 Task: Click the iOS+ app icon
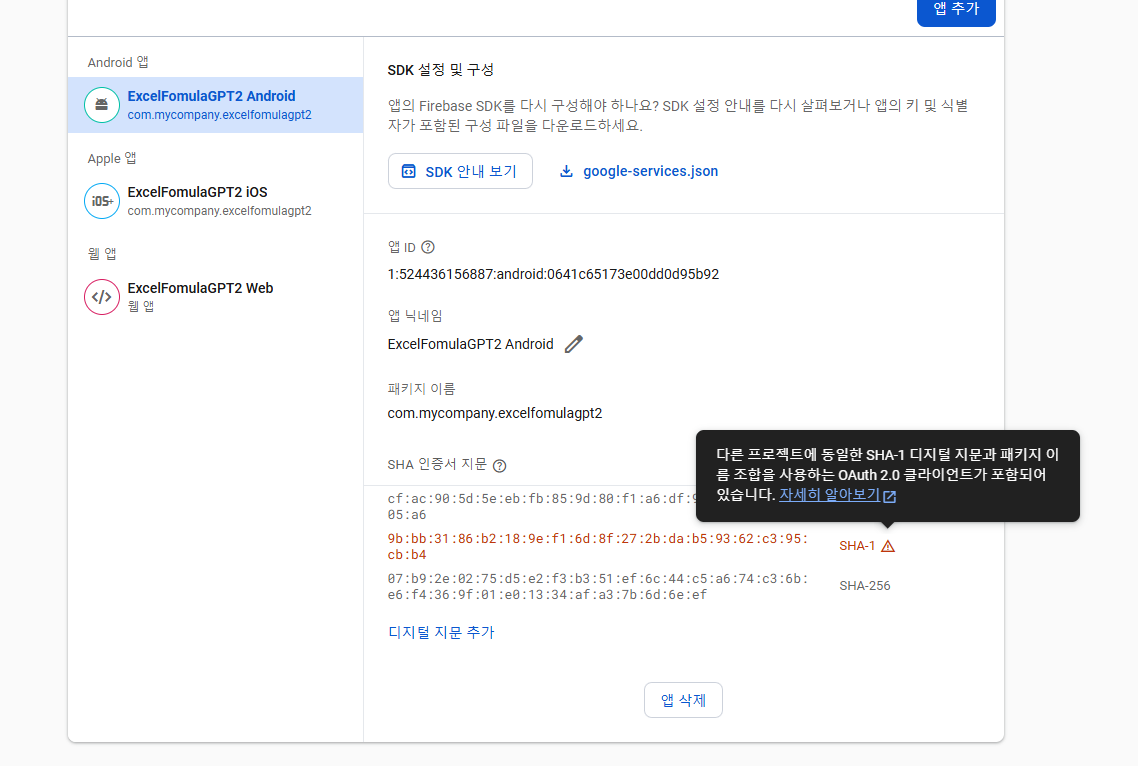coord(102,201)
